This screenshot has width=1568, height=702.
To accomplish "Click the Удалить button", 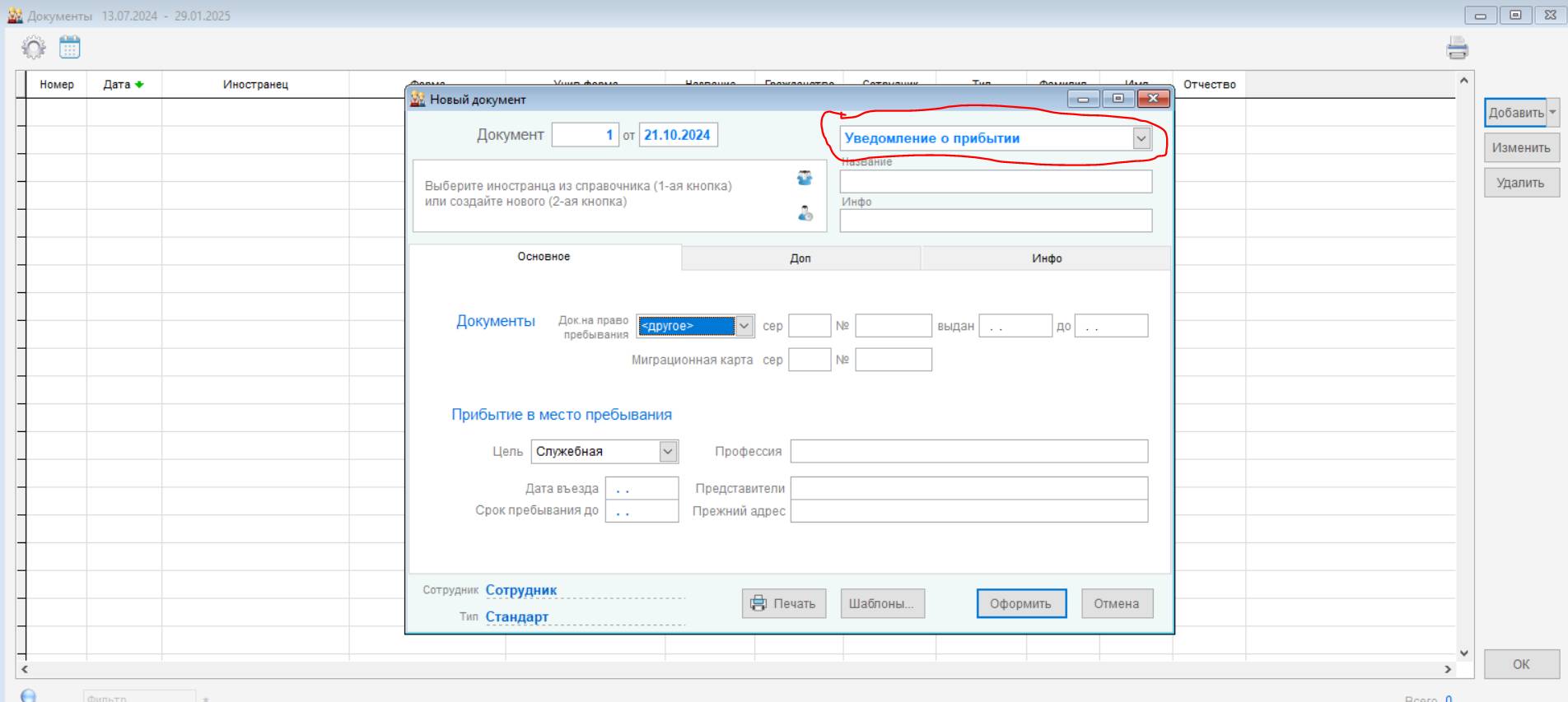I will pos(1521,183).
